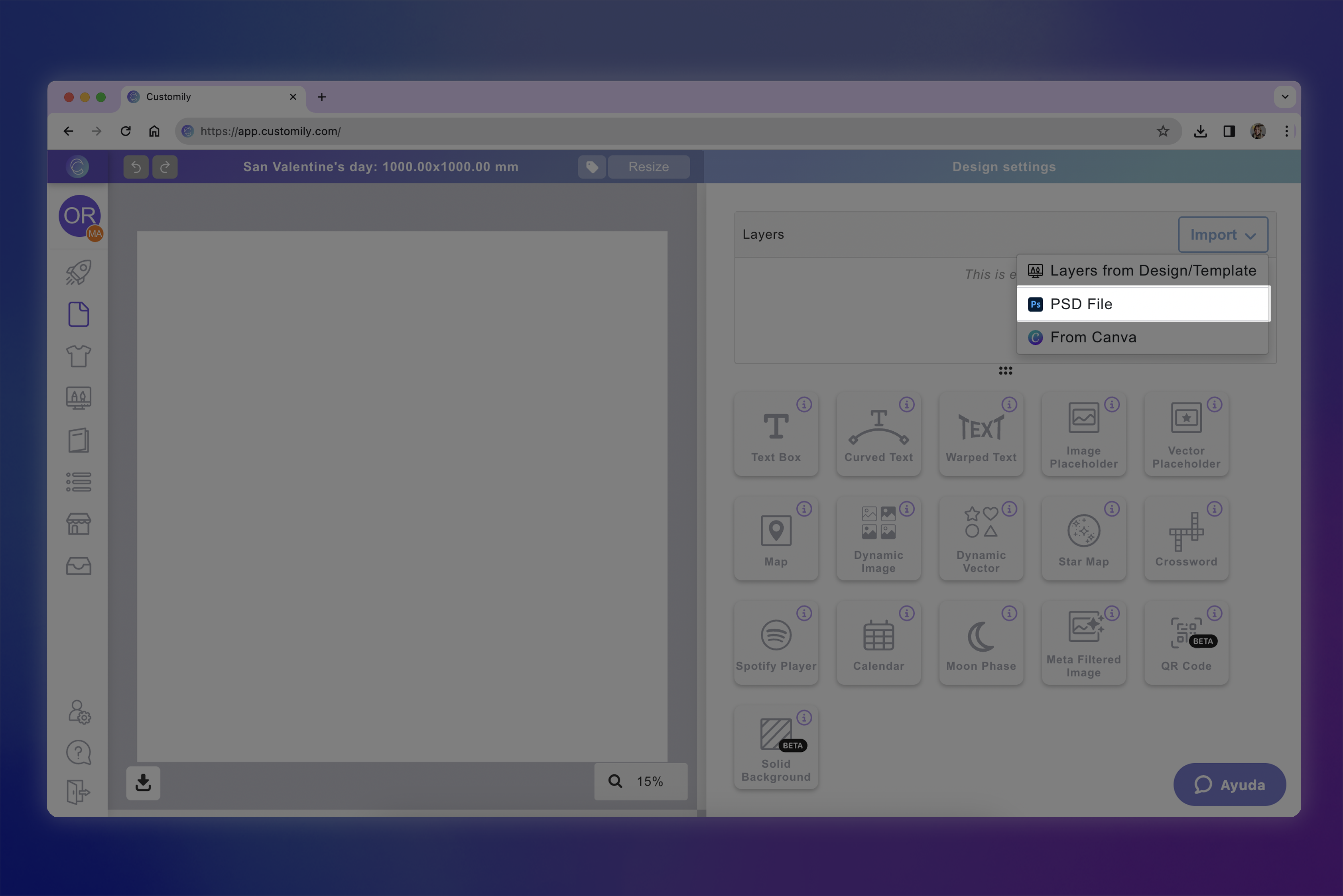The image size is (1343, 896).
Task: Select PSD File from import menu
Action: 1142,304
